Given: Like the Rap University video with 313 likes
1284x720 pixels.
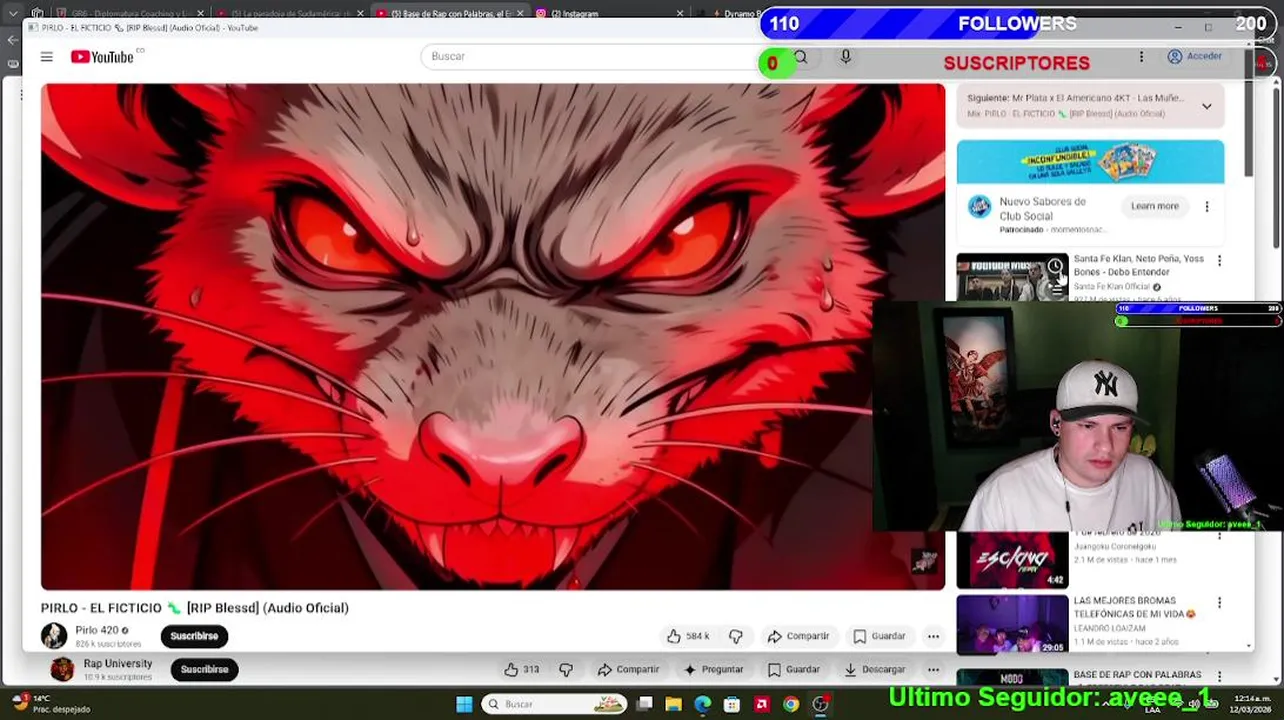Looking at the screenshot, I should click(521, 669).
